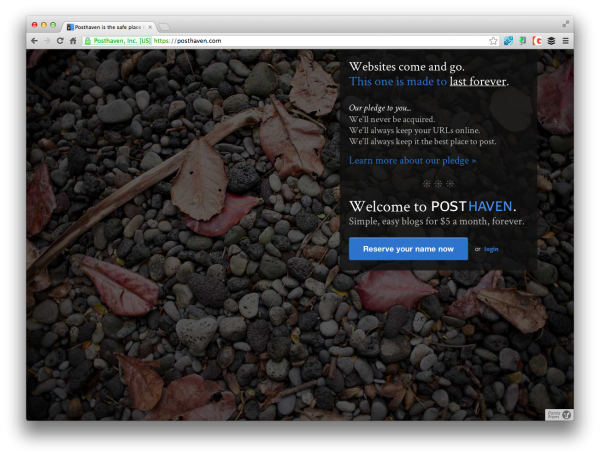Click the 'Our pledge to you...' text
600x457 pixels.
click(380, 108)
